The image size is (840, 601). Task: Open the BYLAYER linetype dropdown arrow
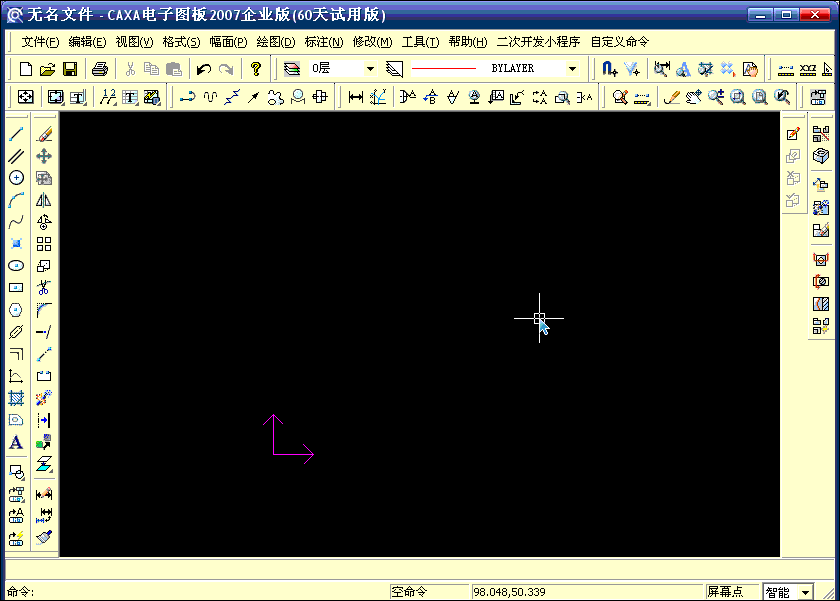[572, 69]
